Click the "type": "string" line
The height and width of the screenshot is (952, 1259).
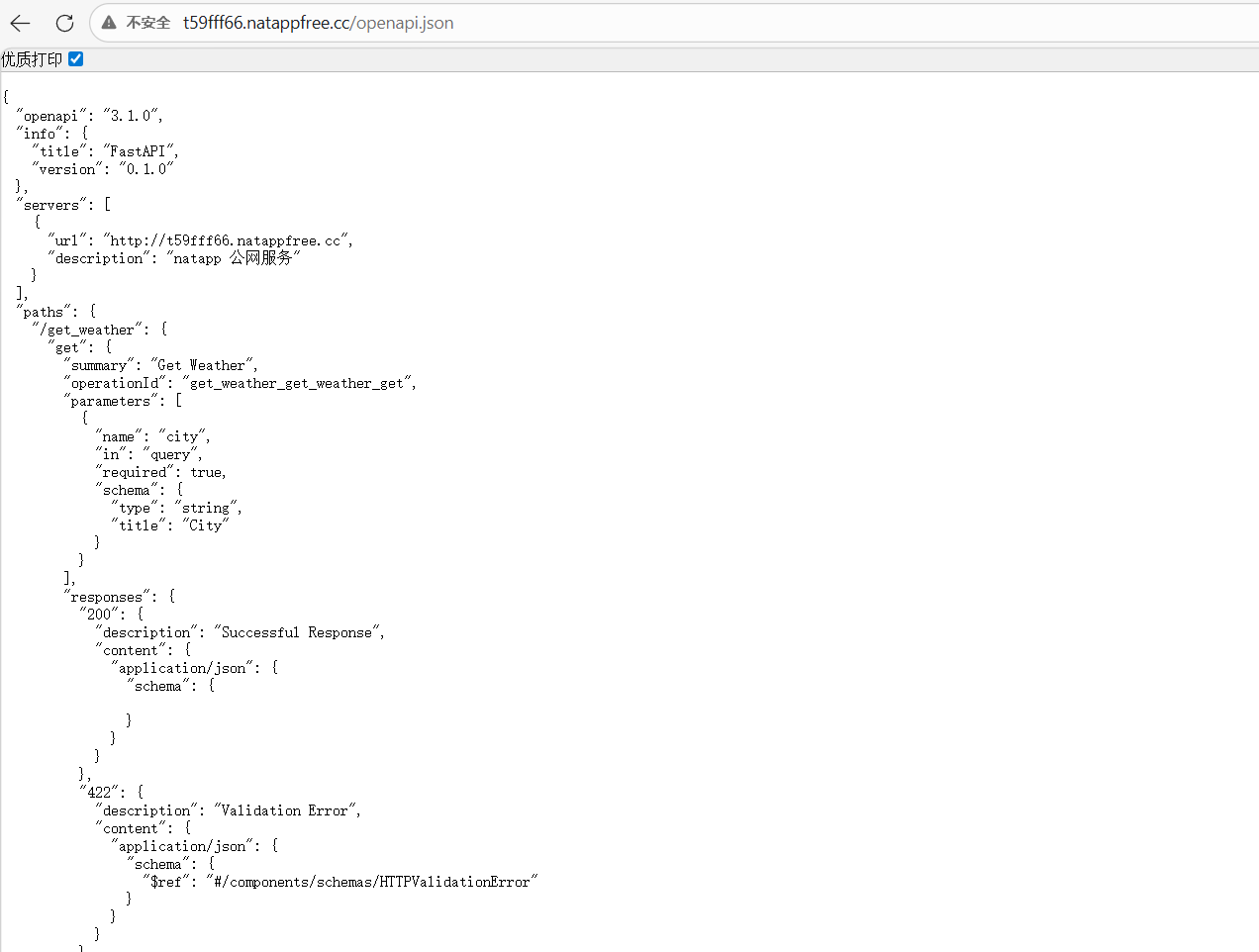(177, 508)
